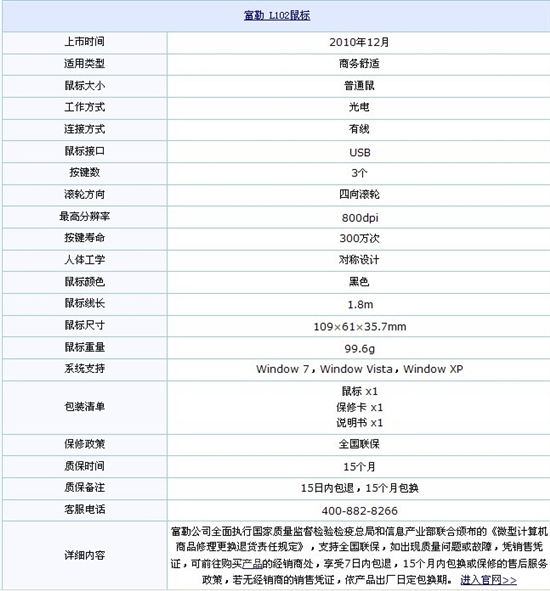Select the 质保备注 label
This screenshot has height=591, width=550.
[84, 487]
